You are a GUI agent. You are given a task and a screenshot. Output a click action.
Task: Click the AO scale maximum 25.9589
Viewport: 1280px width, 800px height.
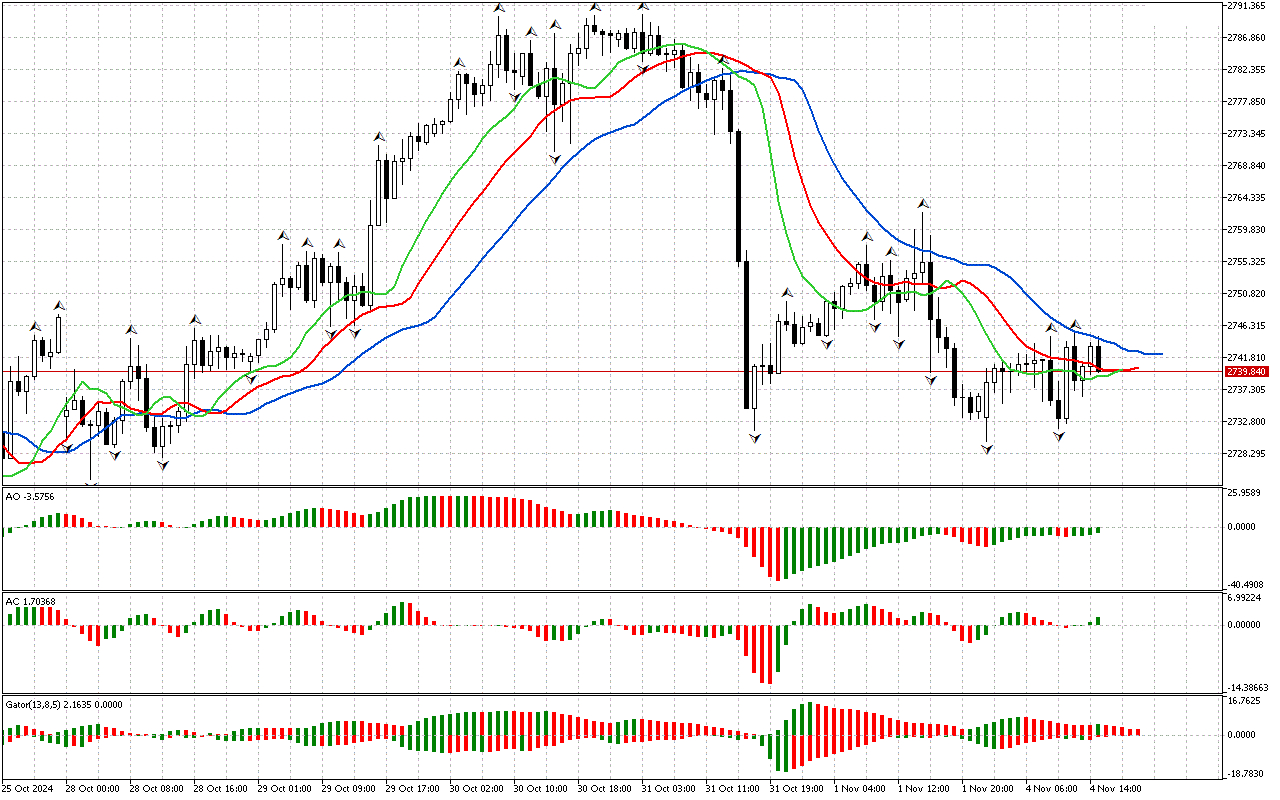coord(1245,494)
